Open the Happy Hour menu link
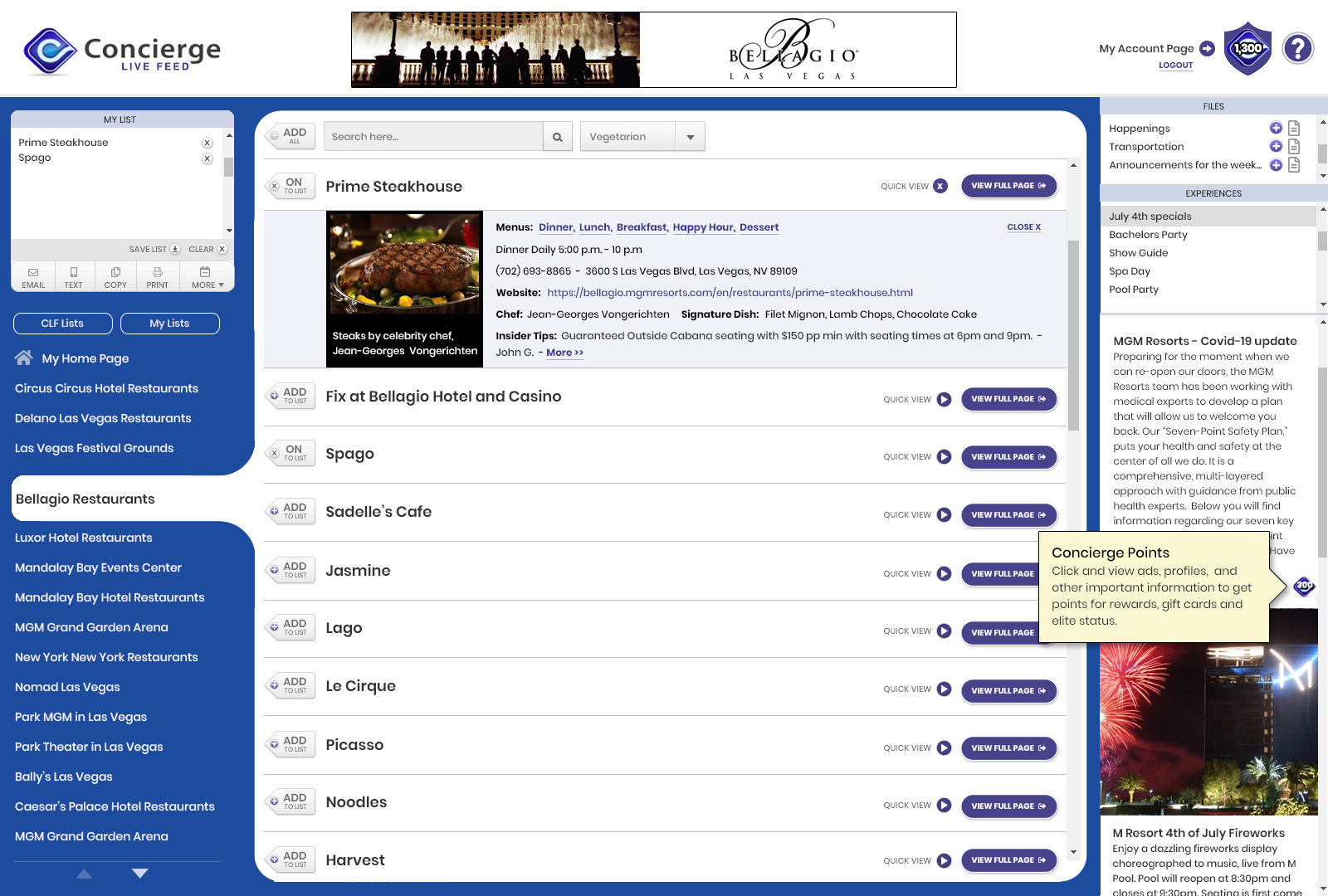This screenshot has height=896, width=1328. point(703,227)
